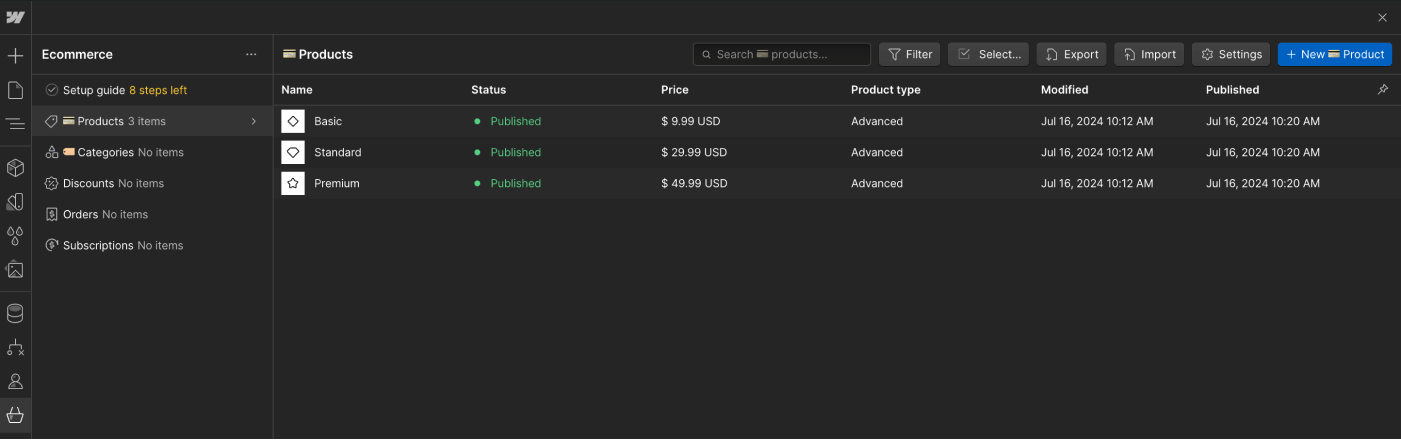
Task: Open the Users account icon
Action: (x=15, y=381)
